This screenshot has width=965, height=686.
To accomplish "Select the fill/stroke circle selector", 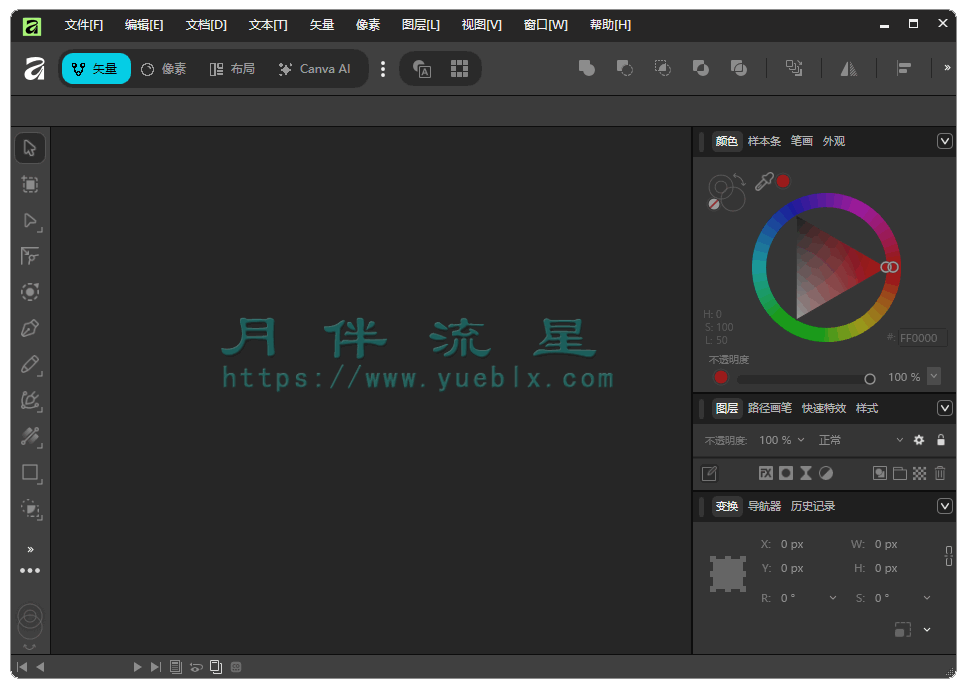I will click(x=726, y=193).
